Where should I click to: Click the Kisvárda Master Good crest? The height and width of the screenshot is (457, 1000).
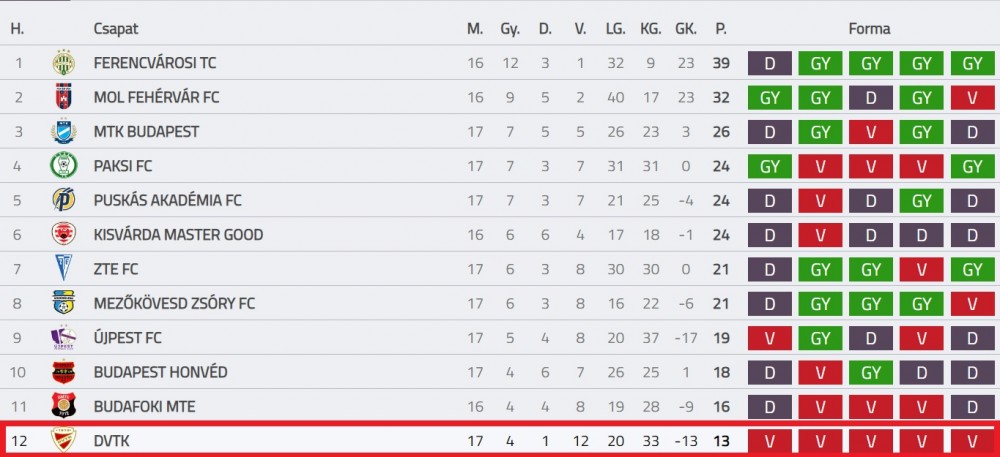pyautogui.click(x=64, y=235)
